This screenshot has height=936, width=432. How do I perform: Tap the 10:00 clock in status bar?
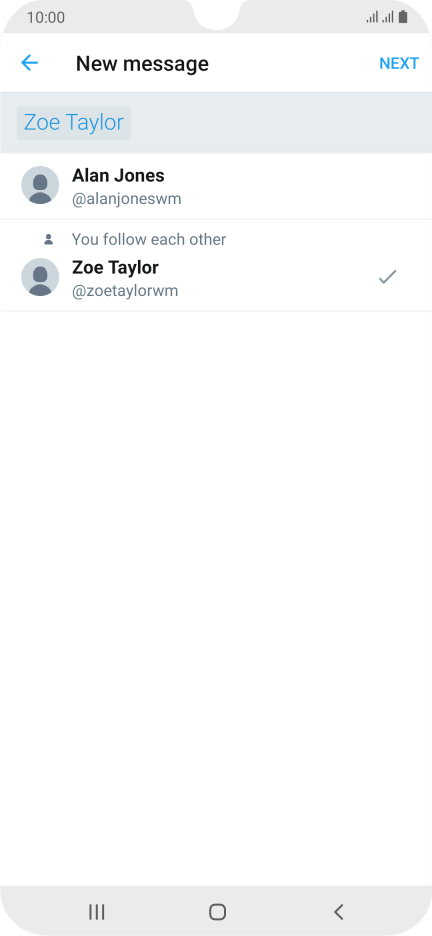point(46,17)
